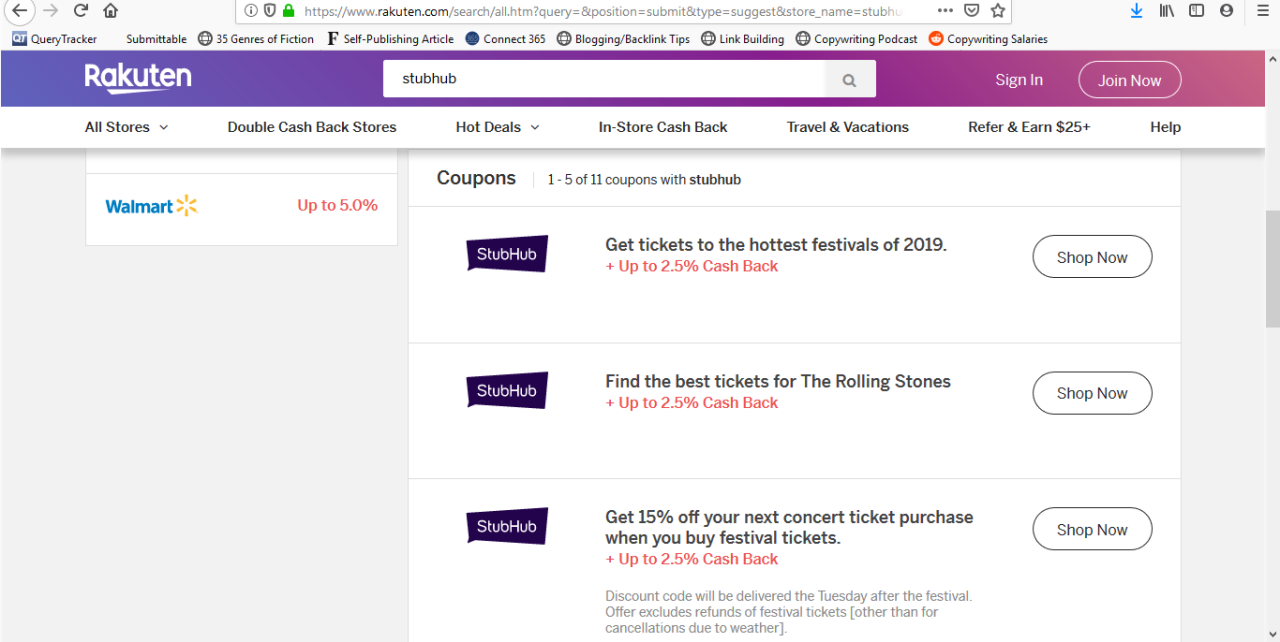Open the Firefox hamburger menu
Viewport: 1280px width, 642px height.
click(1263, 11)
